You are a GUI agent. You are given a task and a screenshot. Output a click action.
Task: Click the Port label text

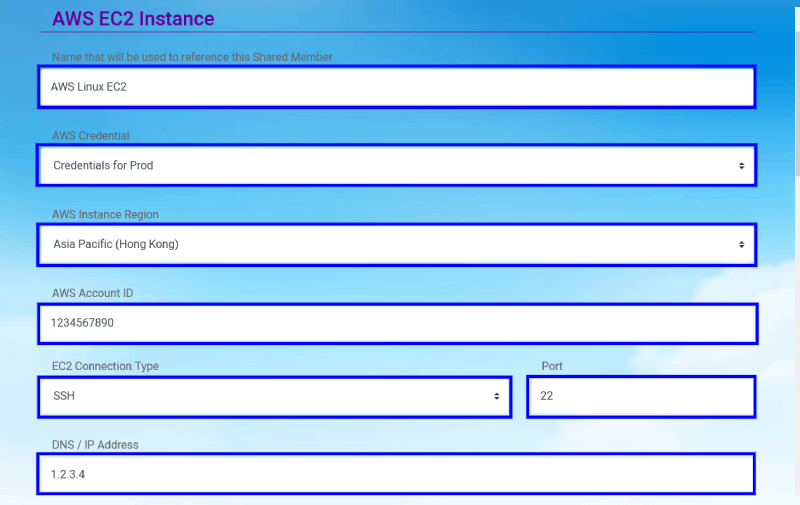552,366
